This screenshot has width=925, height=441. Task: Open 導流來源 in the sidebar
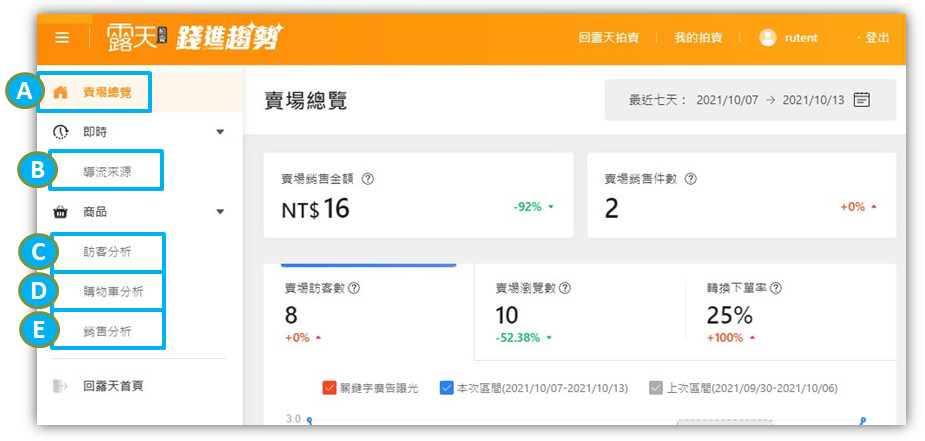pos(107,171)
